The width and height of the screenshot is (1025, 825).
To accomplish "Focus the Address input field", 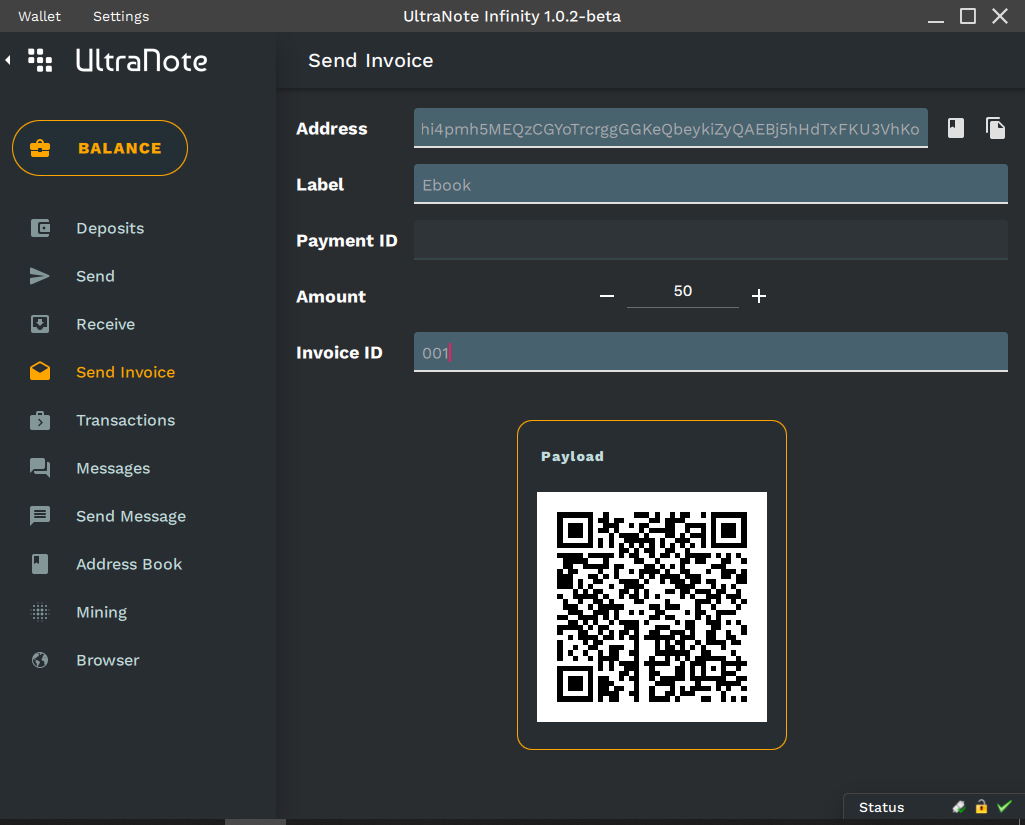I will click(671, 128).
